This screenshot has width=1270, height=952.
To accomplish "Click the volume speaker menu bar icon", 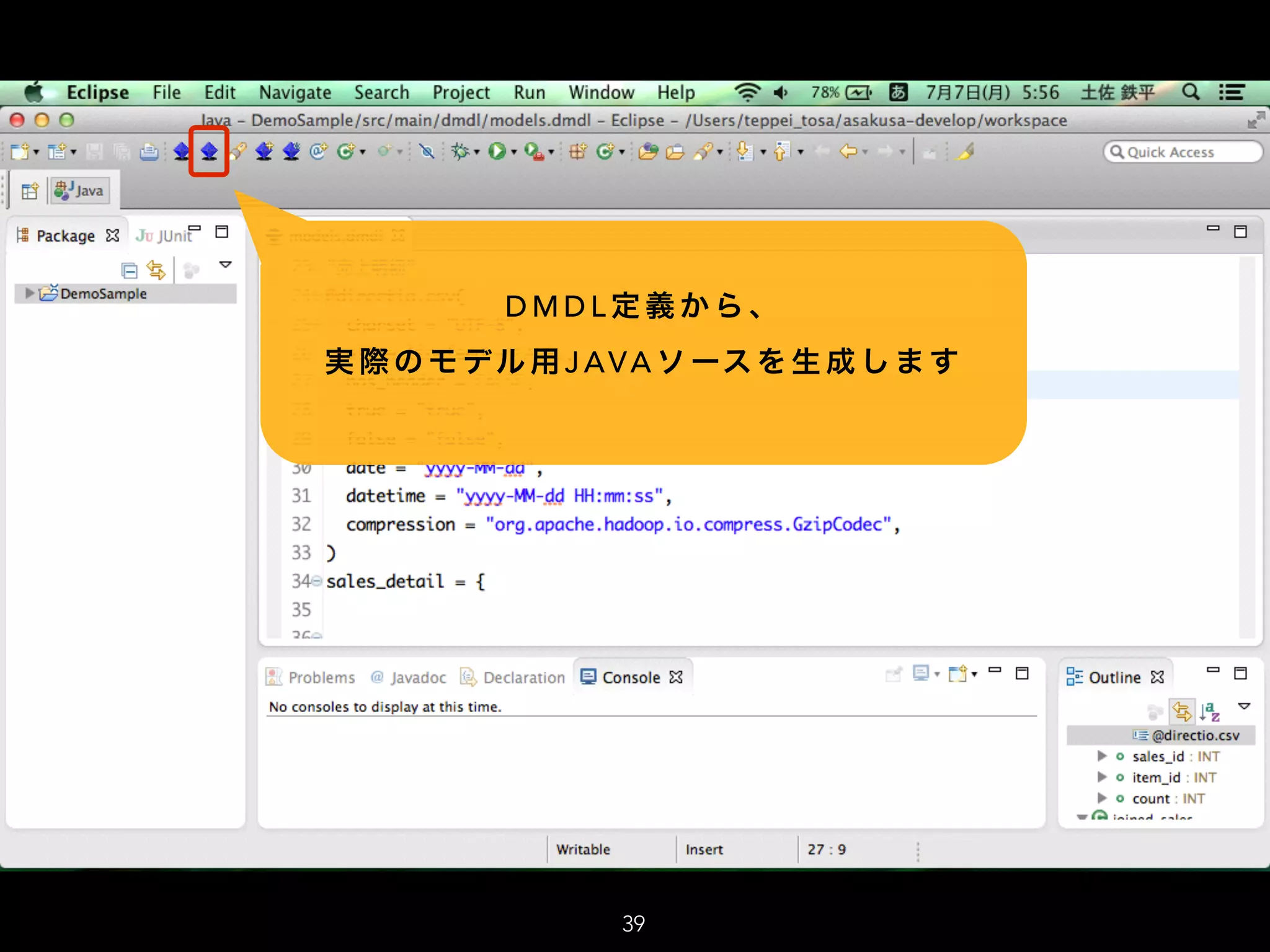I will [781, 92].
